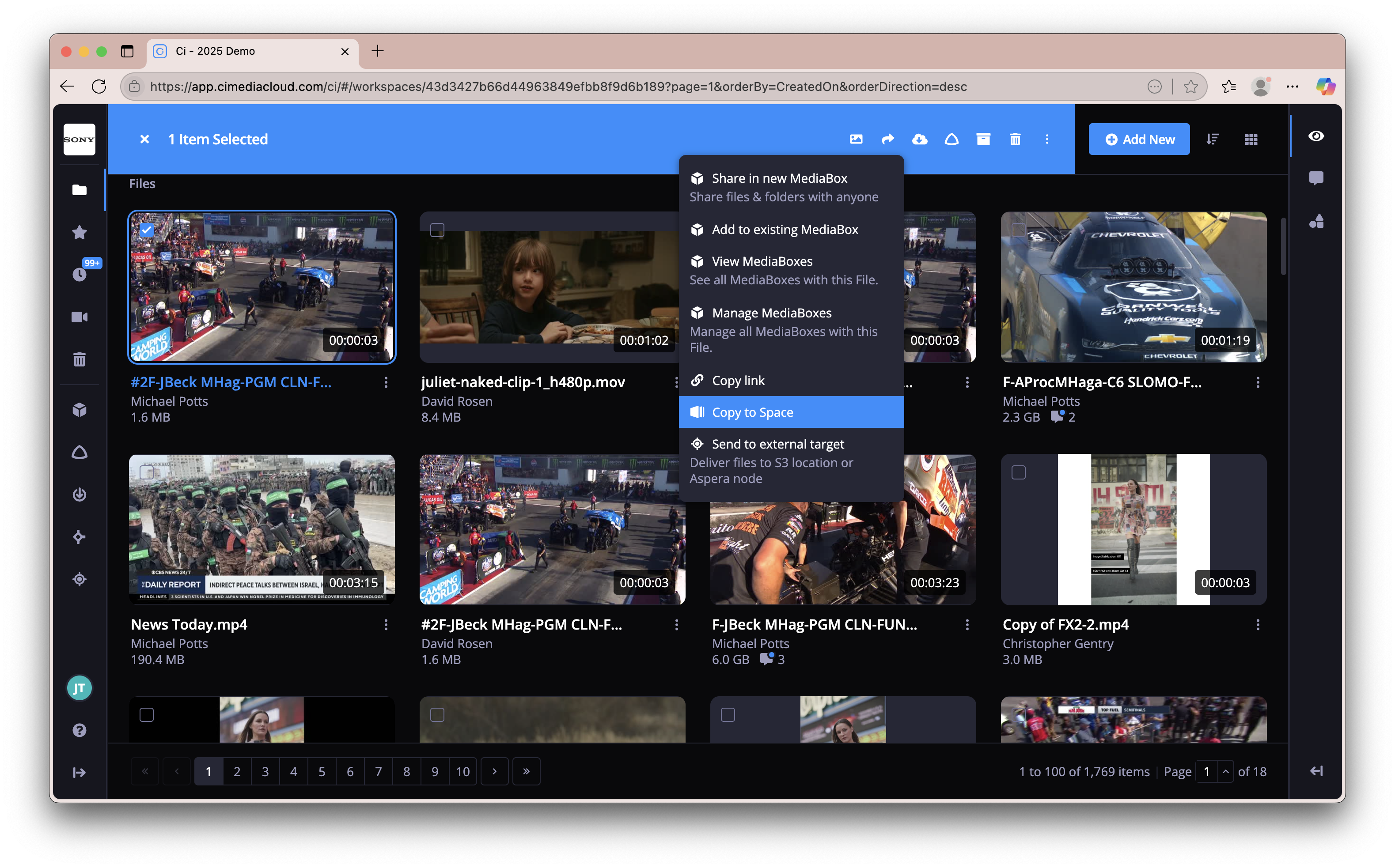Open the page number chooser arrow
Image resolution: width=1395 pixels, height=868 pixels.
[1225, 772]
